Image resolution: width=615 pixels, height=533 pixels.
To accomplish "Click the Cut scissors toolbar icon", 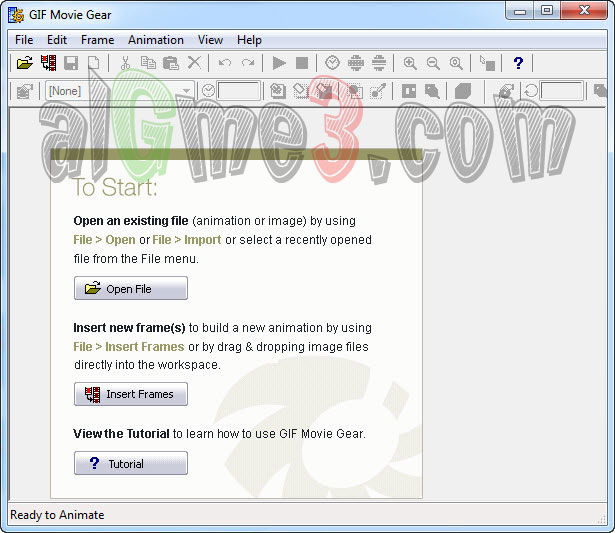I will click(x=125, y=63).
